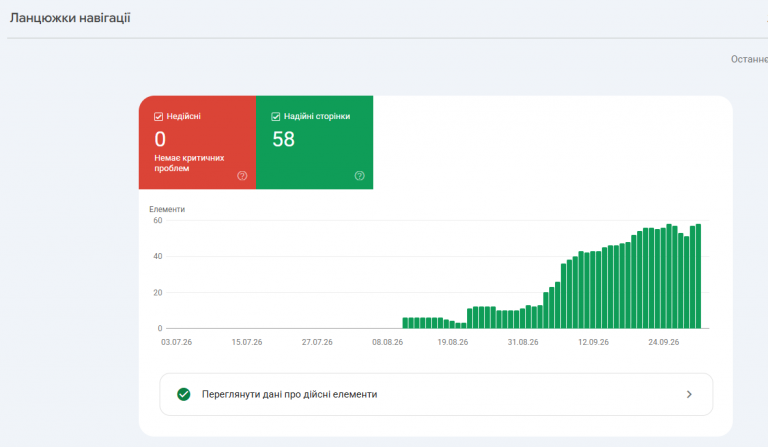Click the first green bar in the chart
This screenshot has width=768, height=447.
(405, 323)
